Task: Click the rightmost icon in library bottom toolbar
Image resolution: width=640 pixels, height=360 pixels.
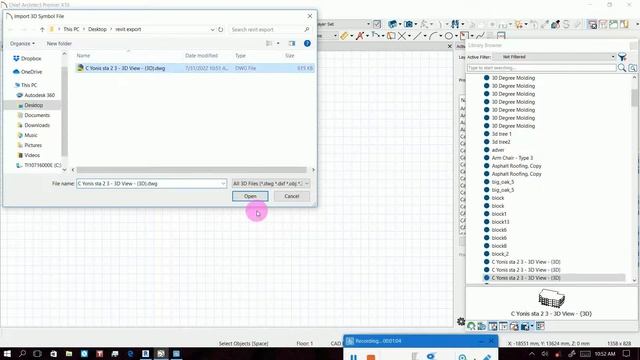Action: 540,326
